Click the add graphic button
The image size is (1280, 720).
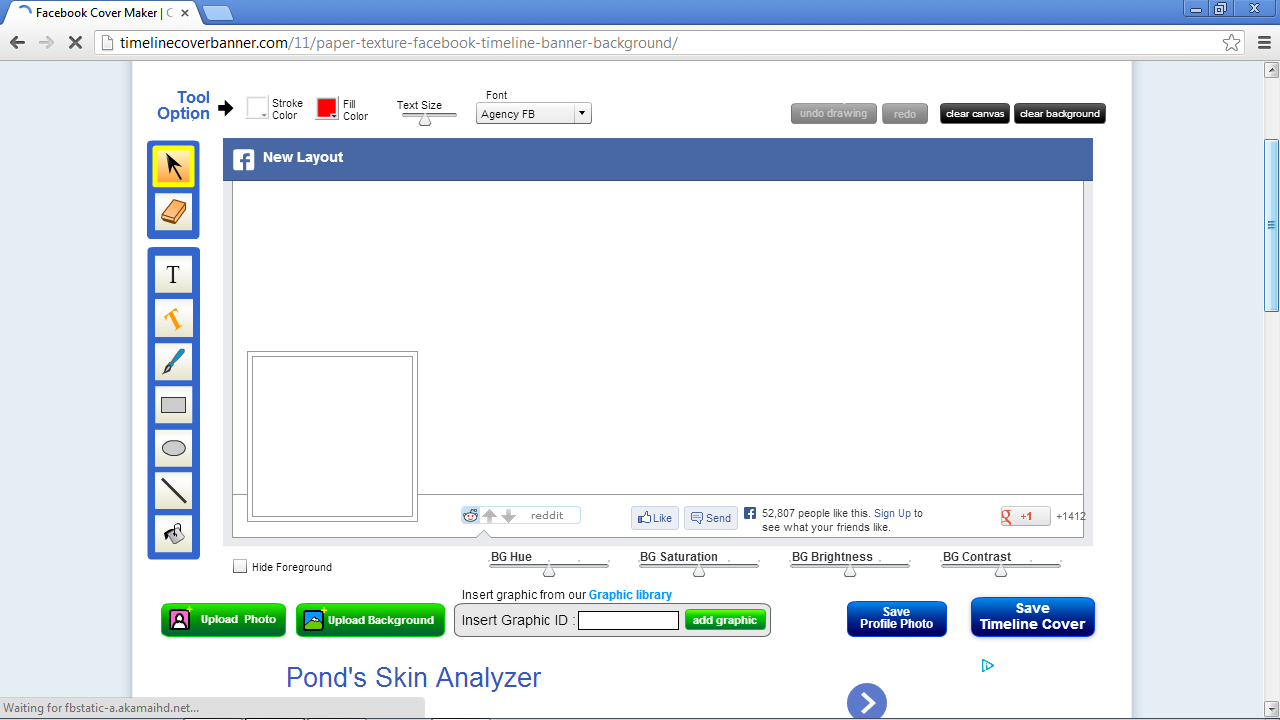click(725, 620)
